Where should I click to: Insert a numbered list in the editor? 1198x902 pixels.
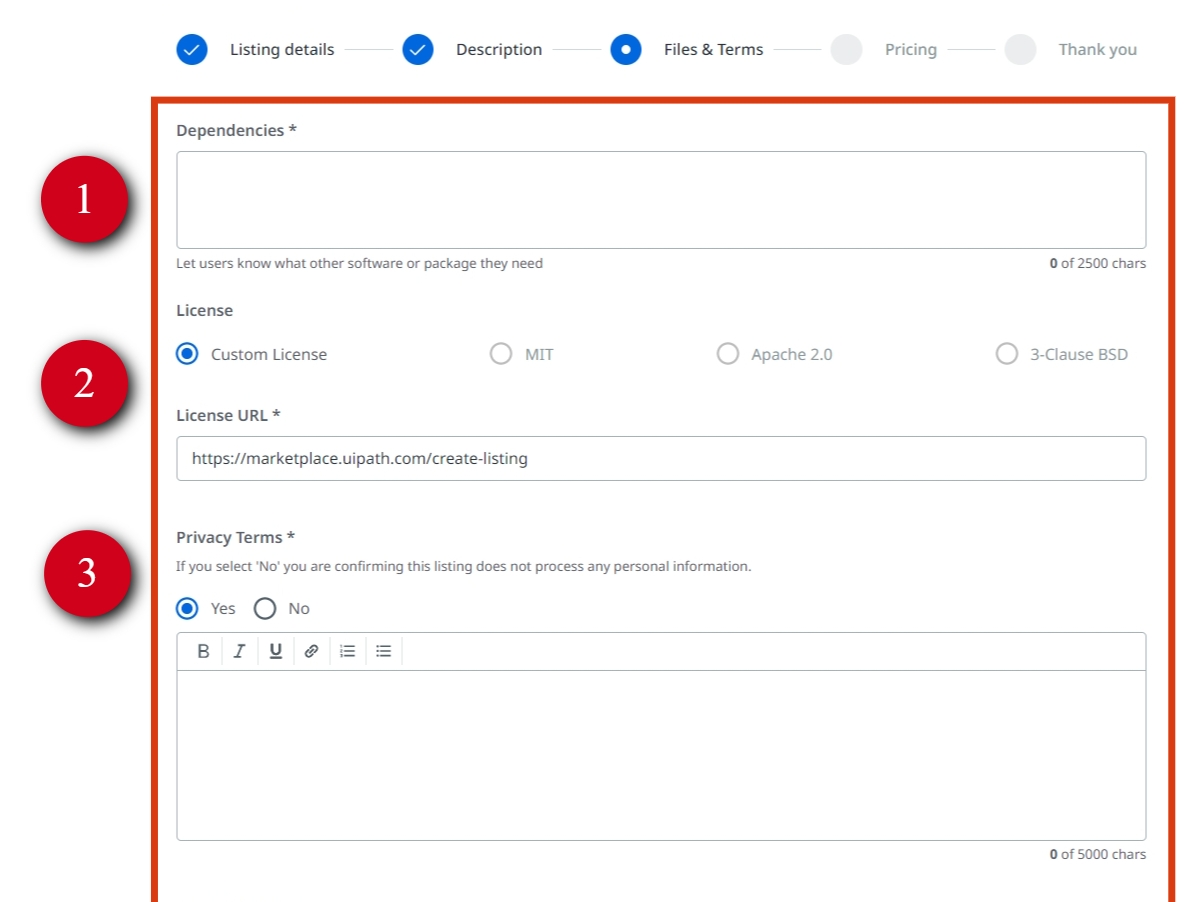tap(347, 651)
